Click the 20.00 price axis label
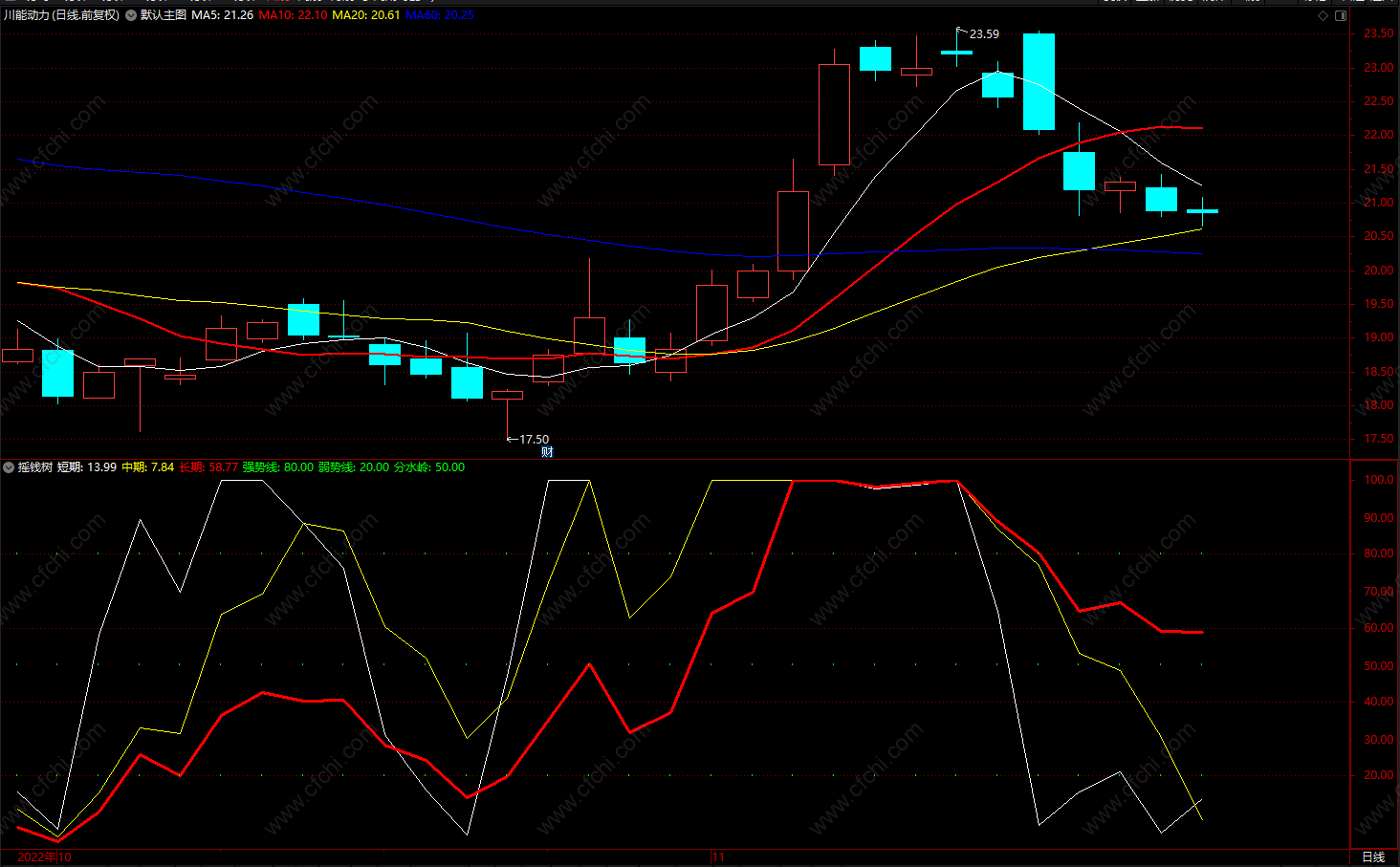The width and height of the screenshot is (1400, 867). pos(1379,271)
